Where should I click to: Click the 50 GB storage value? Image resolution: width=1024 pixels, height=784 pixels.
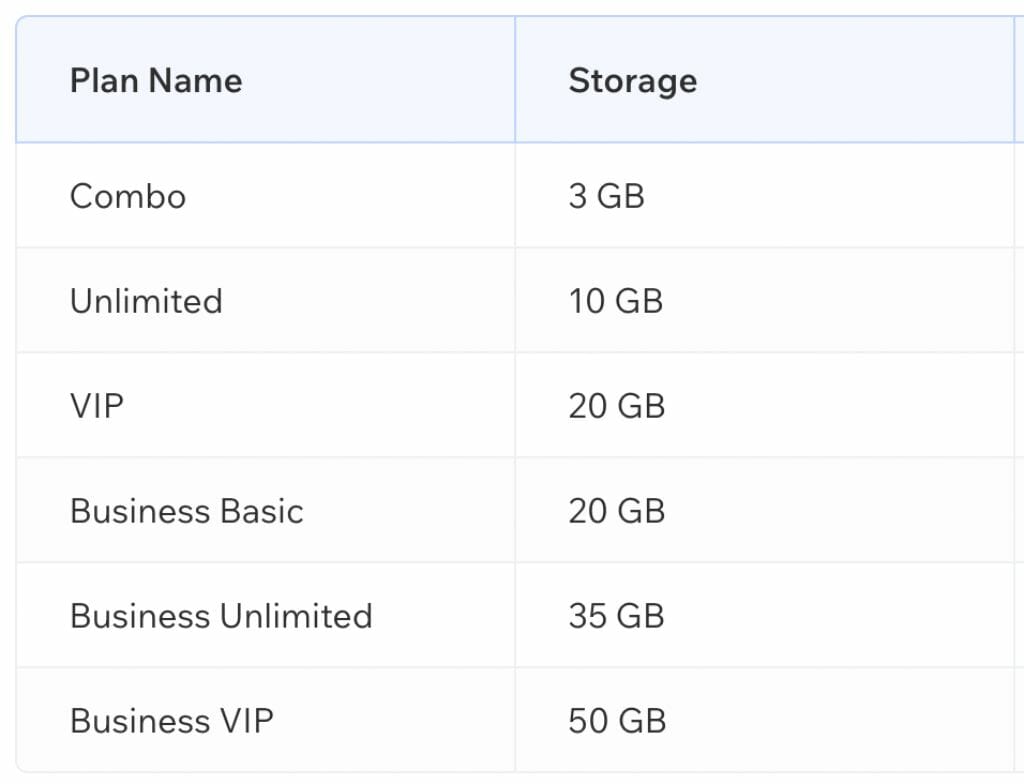(x=617, y=721)
